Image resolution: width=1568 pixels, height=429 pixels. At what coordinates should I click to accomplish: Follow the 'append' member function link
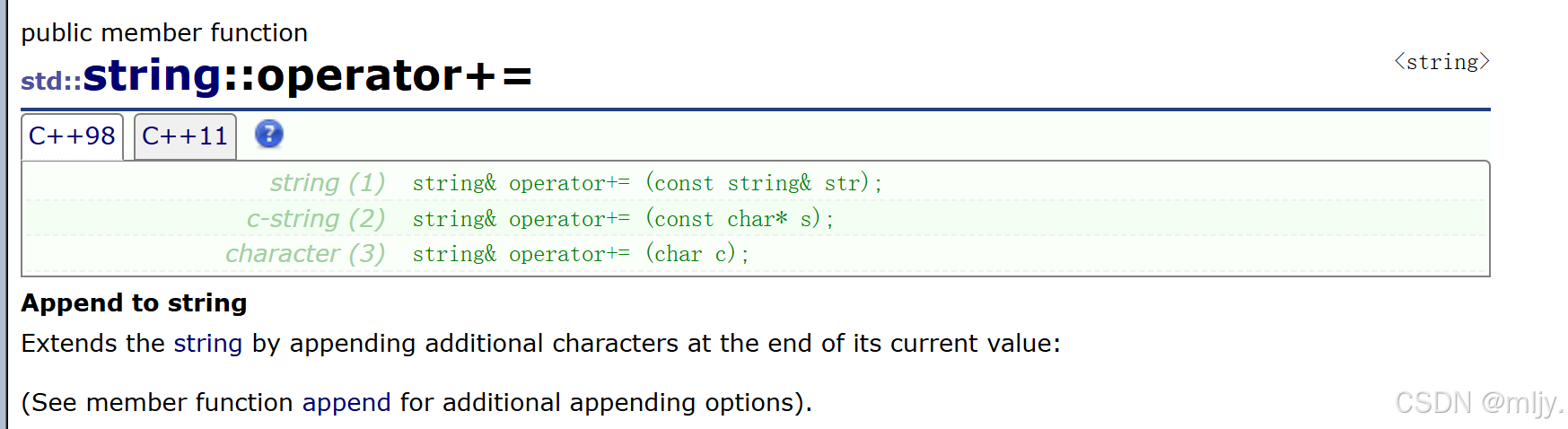coord(346,403)
